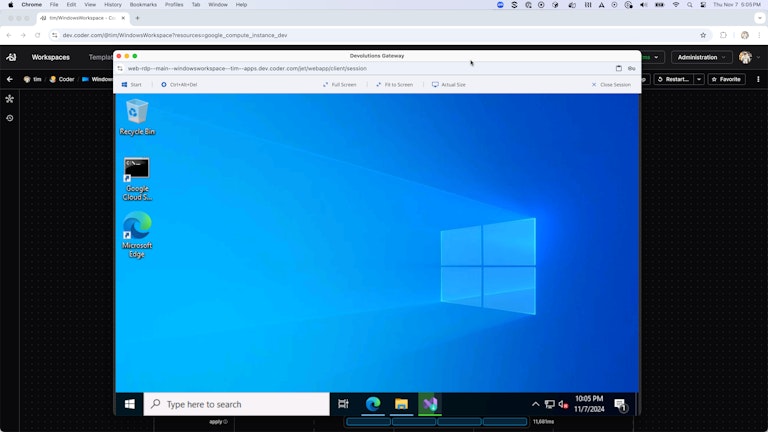This screenshot has width=768, height=432.
Task: Show hidden system tray icons
Action: (535, 404)
